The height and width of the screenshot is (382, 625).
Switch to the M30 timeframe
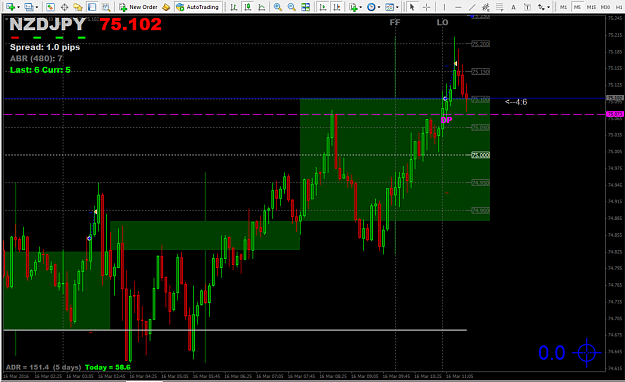coord(605,7)
